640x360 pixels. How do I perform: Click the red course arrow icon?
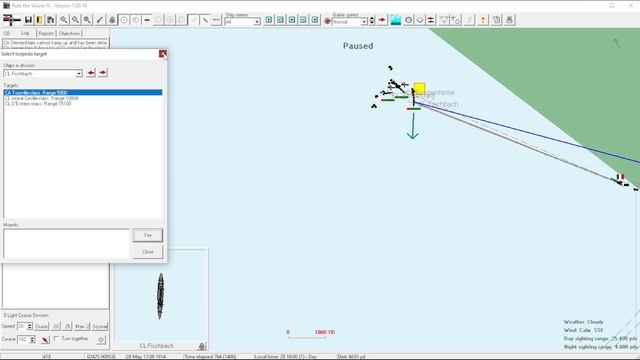point(45,340)
